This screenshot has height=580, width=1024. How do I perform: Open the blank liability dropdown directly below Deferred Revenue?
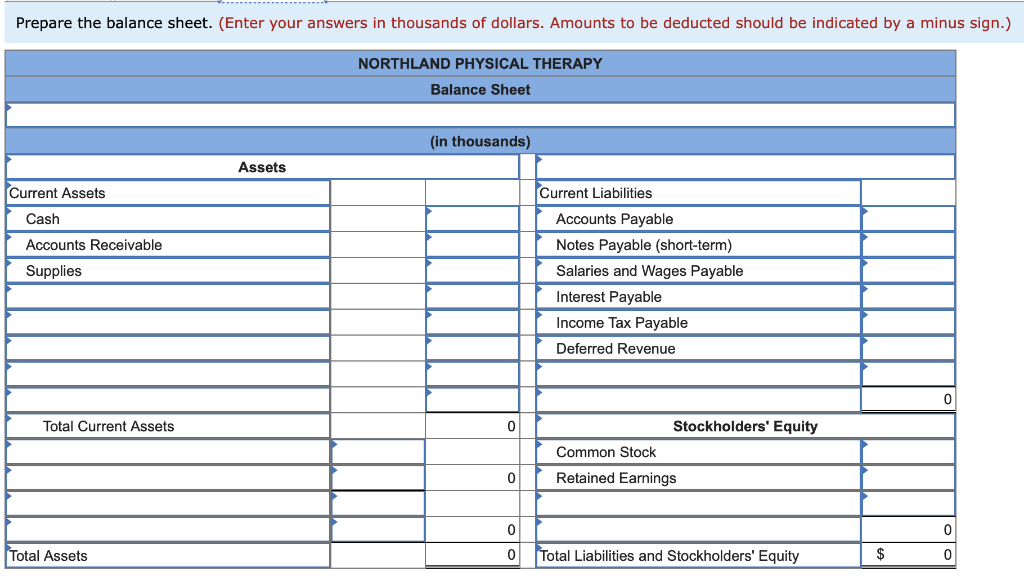[x=698, y=374]
